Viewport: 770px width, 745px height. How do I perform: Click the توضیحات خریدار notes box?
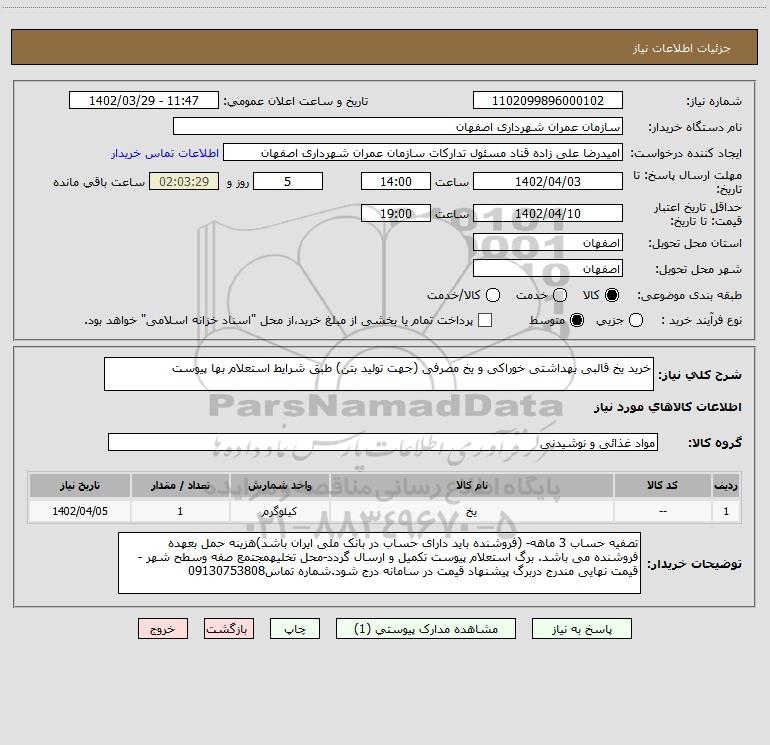[379, 563]
